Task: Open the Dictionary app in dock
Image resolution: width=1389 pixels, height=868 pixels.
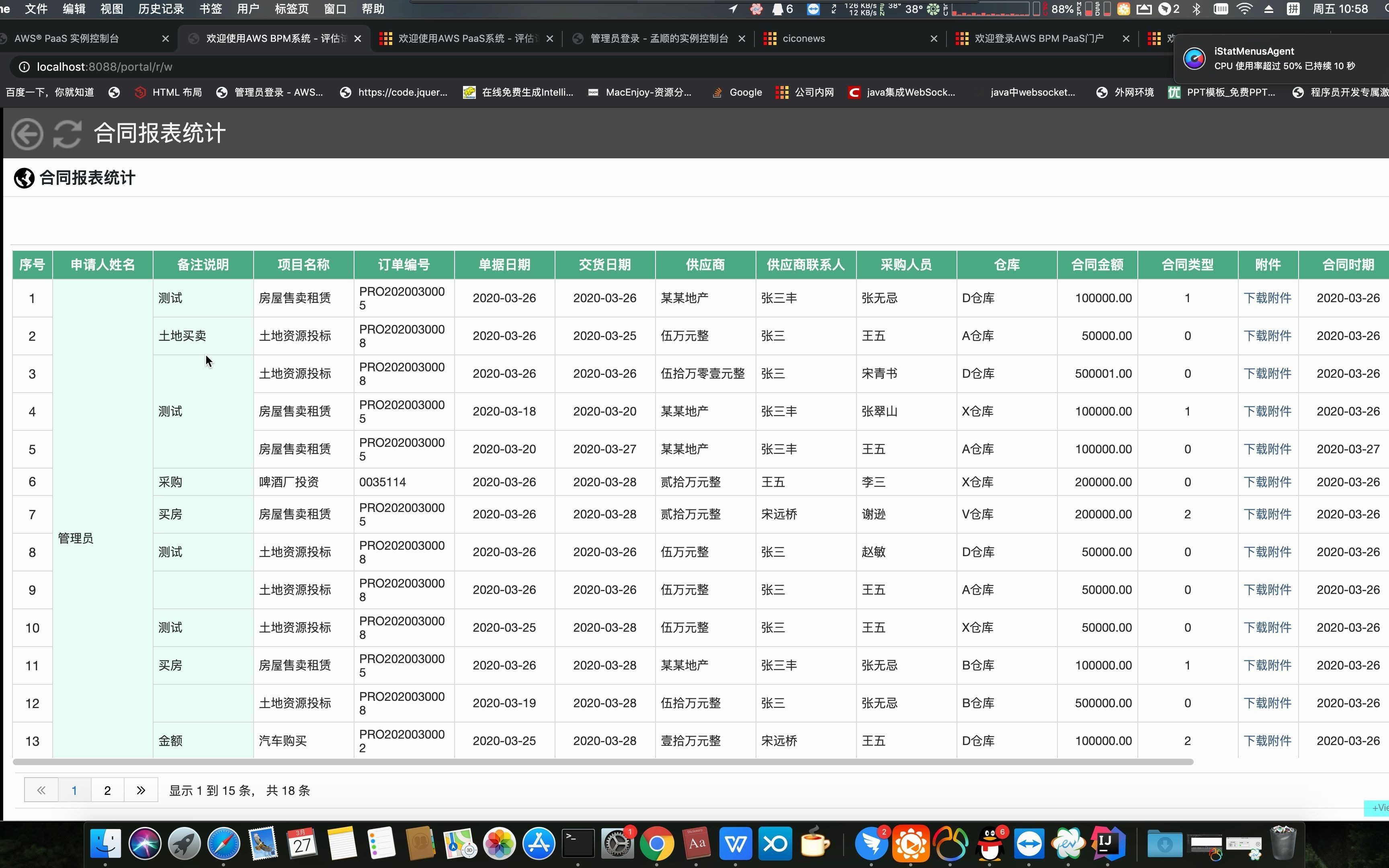Action: pos(696,843)
